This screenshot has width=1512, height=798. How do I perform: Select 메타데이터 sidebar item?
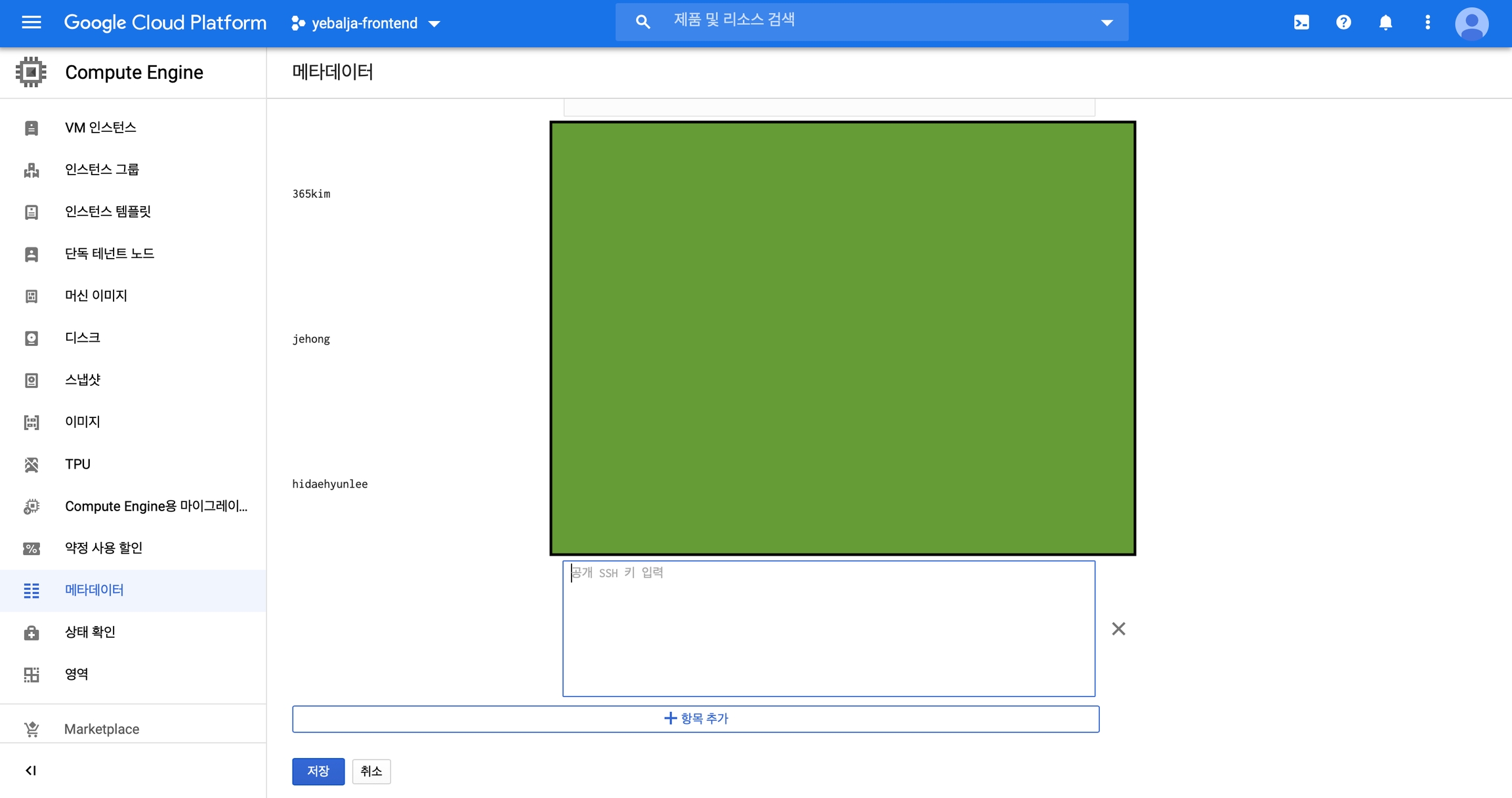pos(94,590)
